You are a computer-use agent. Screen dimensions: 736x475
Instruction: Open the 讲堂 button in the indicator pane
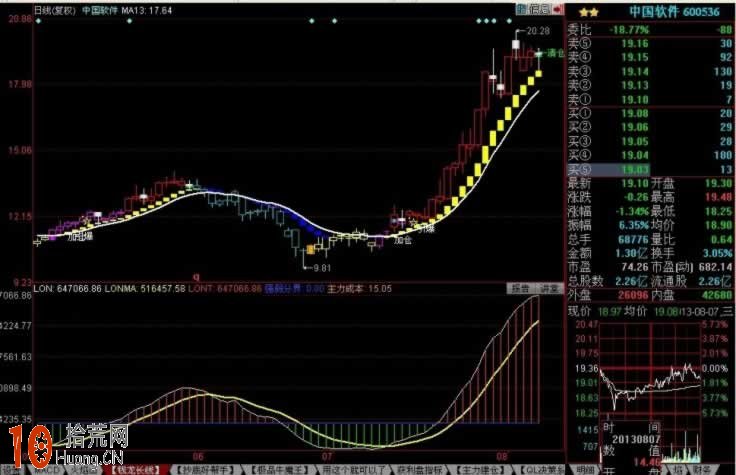pos(549,289)
